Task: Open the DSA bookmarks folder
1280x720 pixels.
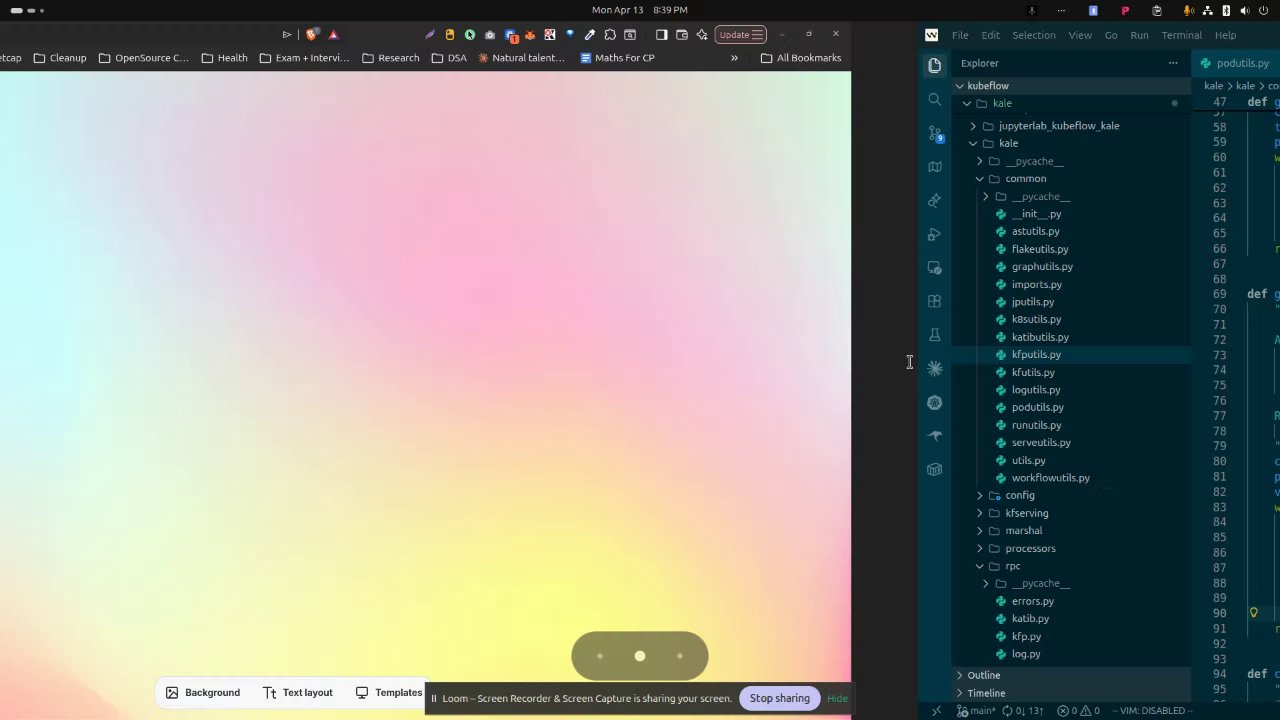Action: (x=449, y=58)
